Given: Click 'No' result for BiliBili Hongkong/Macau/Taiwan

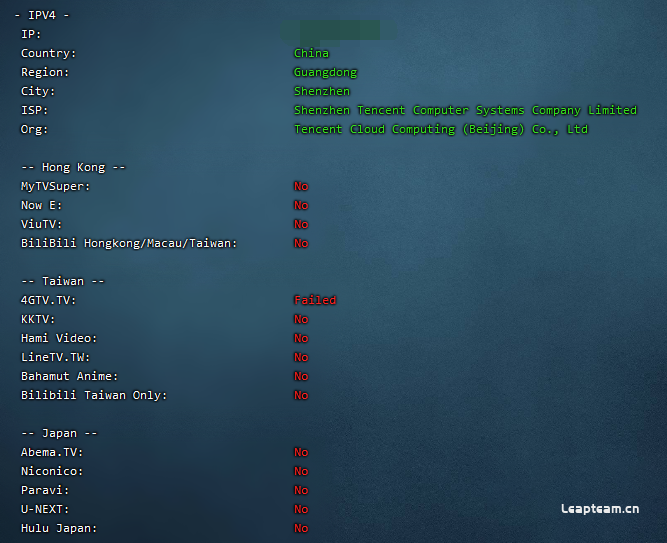Looking at the screenshot, I should click(x=301, y=243).
